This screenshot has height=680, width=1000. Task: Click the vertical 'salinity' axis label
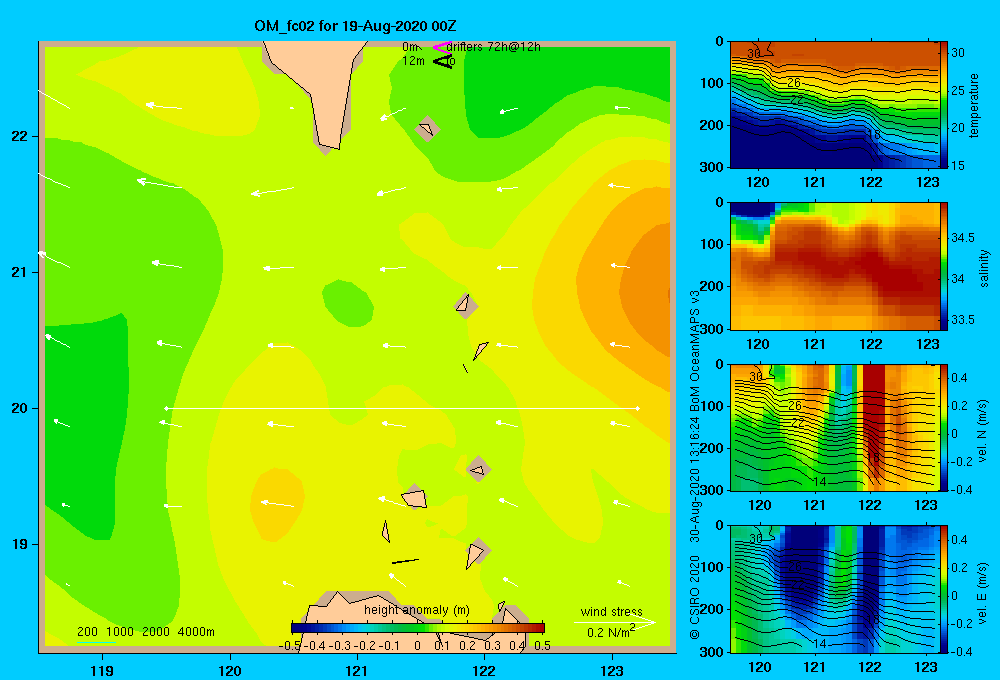click(x=984, y=268)
